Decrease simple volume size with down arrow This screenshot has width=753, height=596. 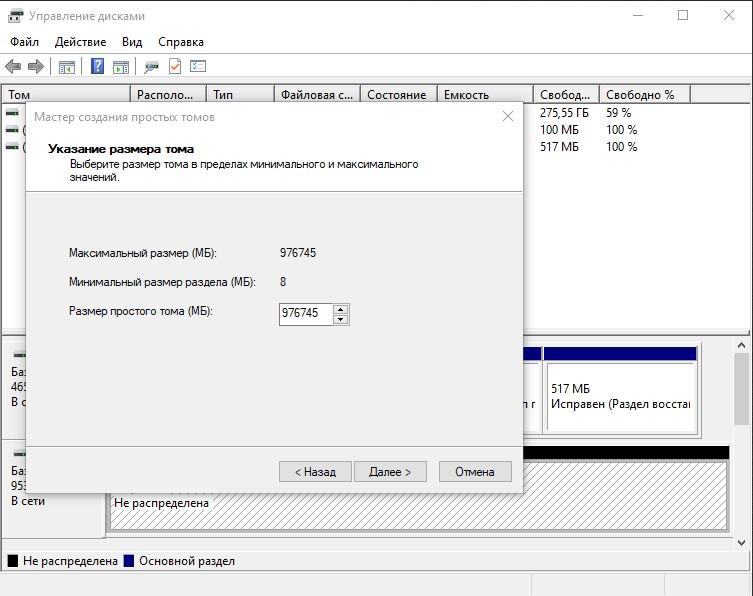pyautogui.click(x=340, y=319)
